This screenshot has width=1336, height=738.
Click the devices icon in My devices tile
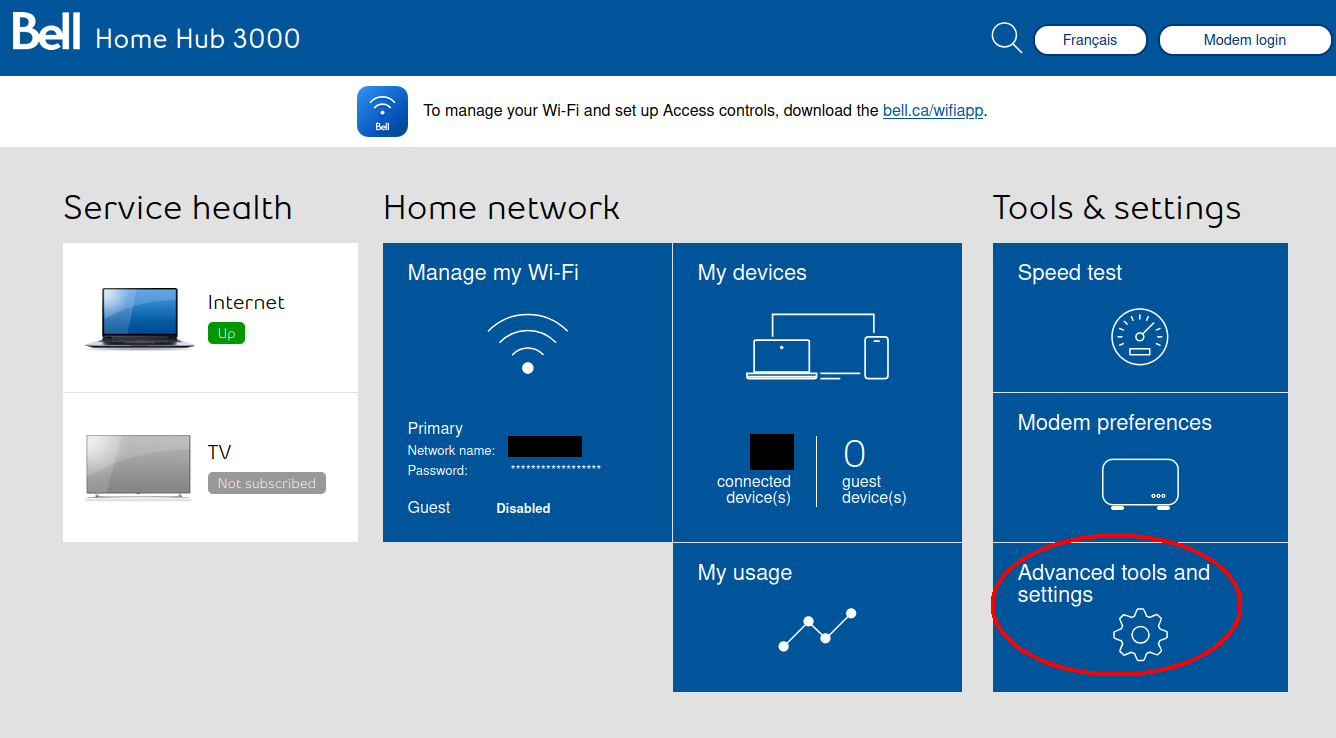[818, 346]
